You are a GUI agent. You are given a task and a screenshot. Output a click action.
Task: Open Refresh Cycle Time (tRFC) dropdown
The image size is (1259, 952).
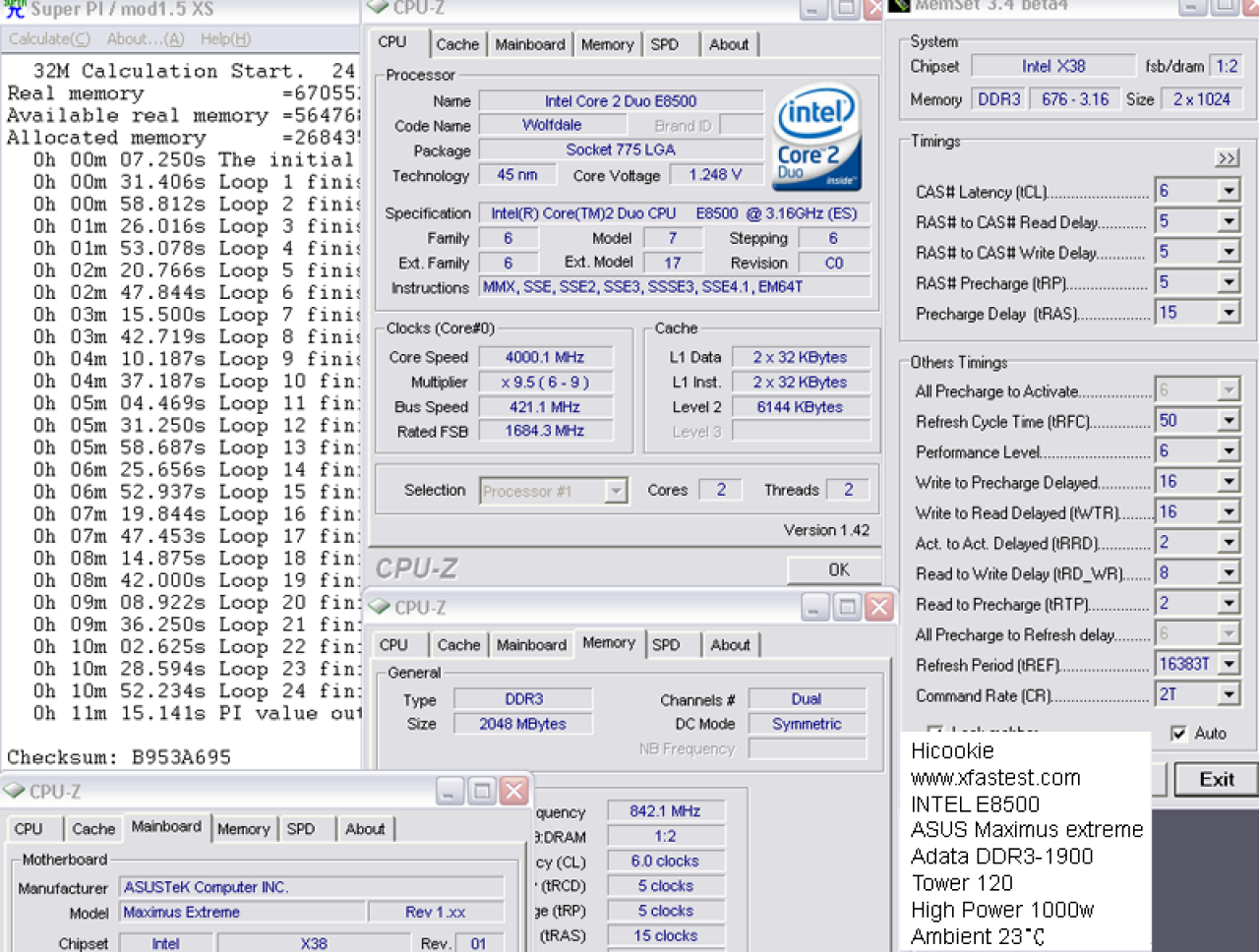tap(1229, 421)
